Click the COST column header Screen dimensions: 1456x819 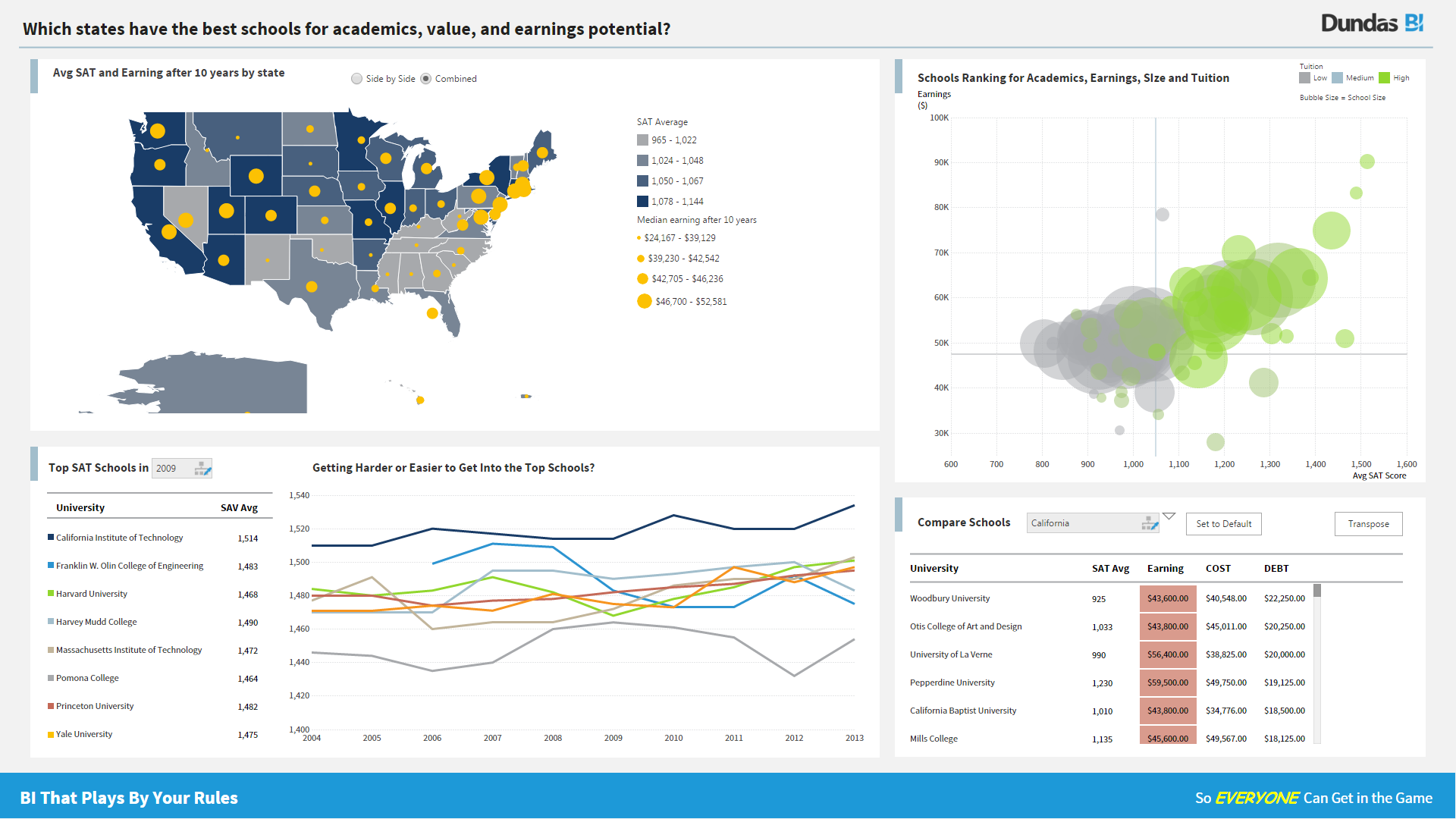(x=1218, y=569)
